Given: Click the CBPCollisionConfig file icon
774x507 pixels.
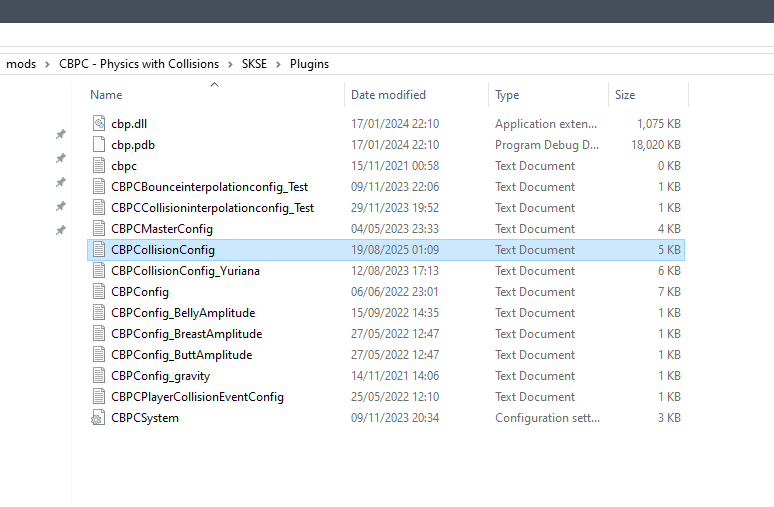Looking at the screenshot, I should point(99,249).
